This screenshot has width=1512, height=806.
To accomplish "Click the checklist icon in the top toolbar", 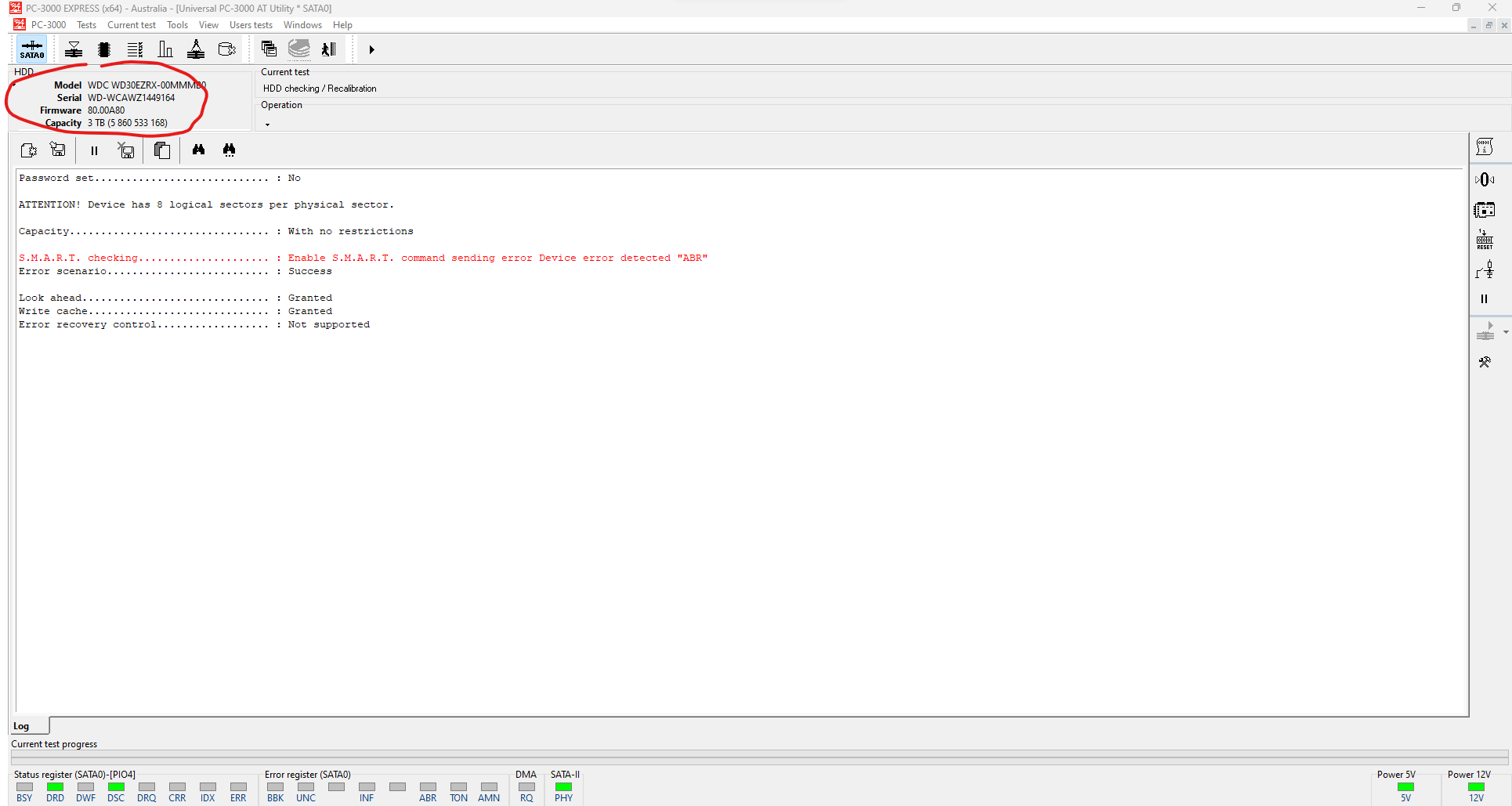I will point(135,49).
